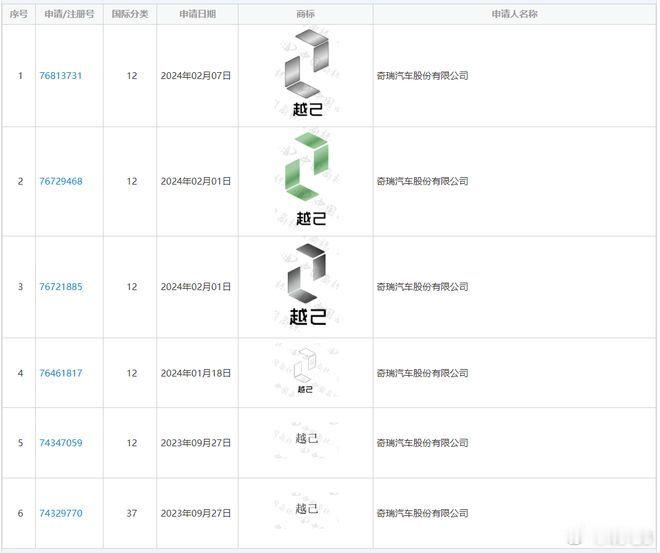Click the 越己 text trademark in row 5
660x553 pixels.
[x=306, y=439]
